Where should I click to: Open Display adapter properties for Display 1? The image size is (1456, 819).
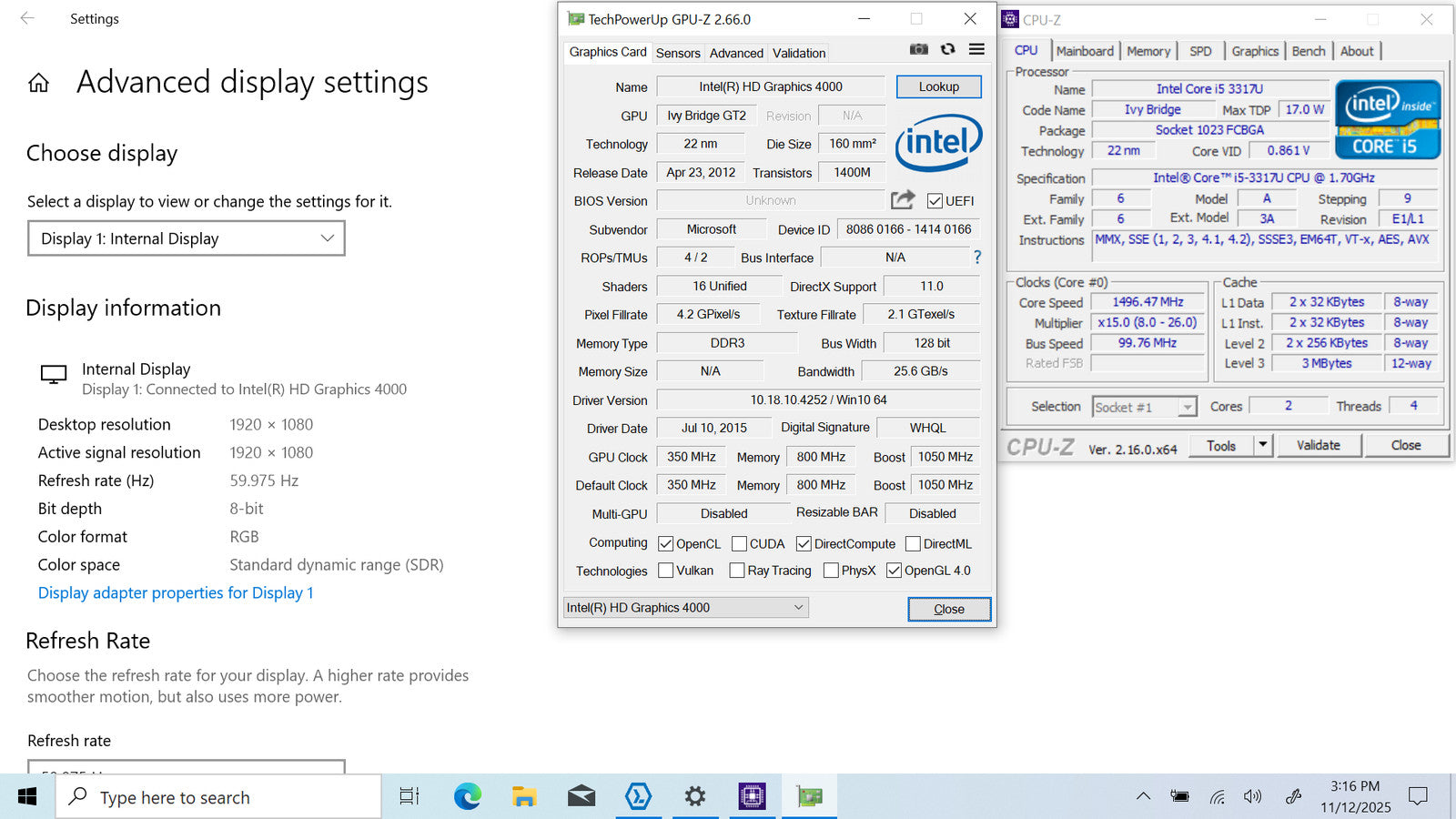[176, 593]
